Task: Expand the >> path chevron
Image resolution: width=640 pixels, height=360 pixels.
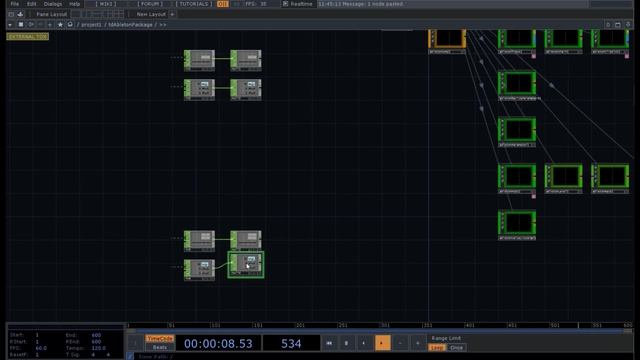Action: (x=163, y=25)
